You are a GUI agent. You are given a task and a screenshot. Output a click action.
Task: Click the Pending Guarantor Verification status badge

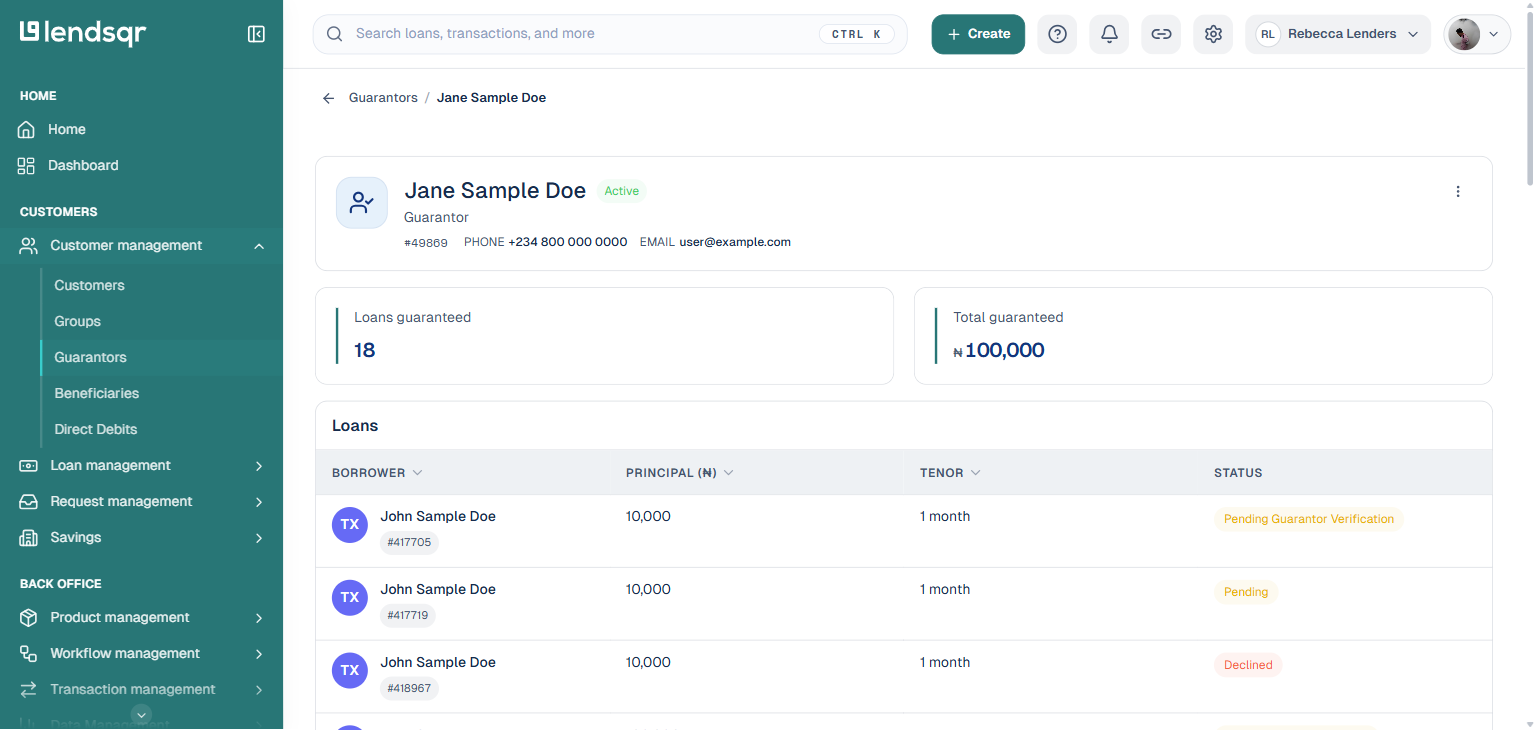point(1309,520)
